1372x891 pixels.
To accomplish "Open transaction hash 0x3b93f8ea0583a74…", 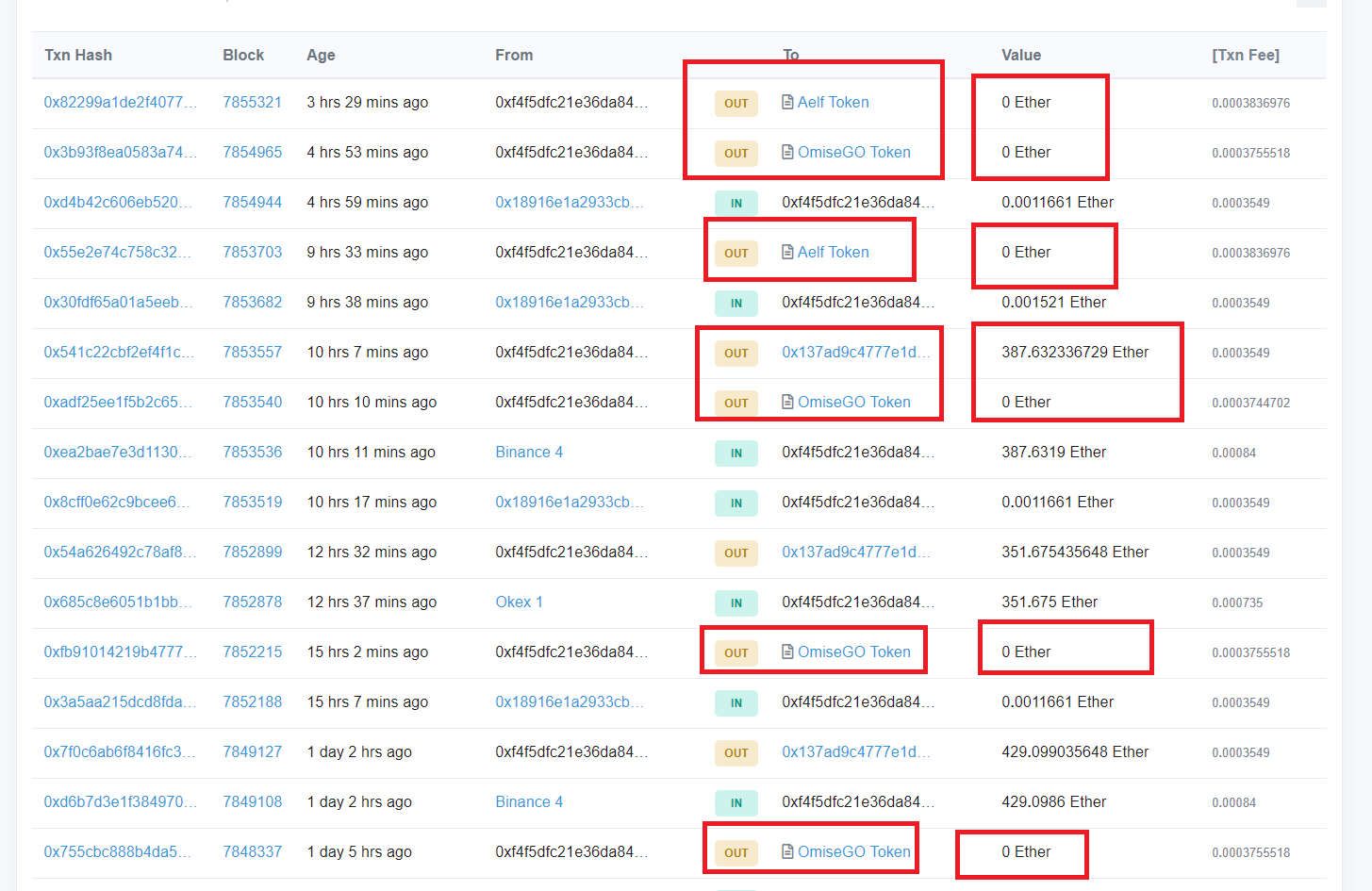I will (x=121, y=152).
